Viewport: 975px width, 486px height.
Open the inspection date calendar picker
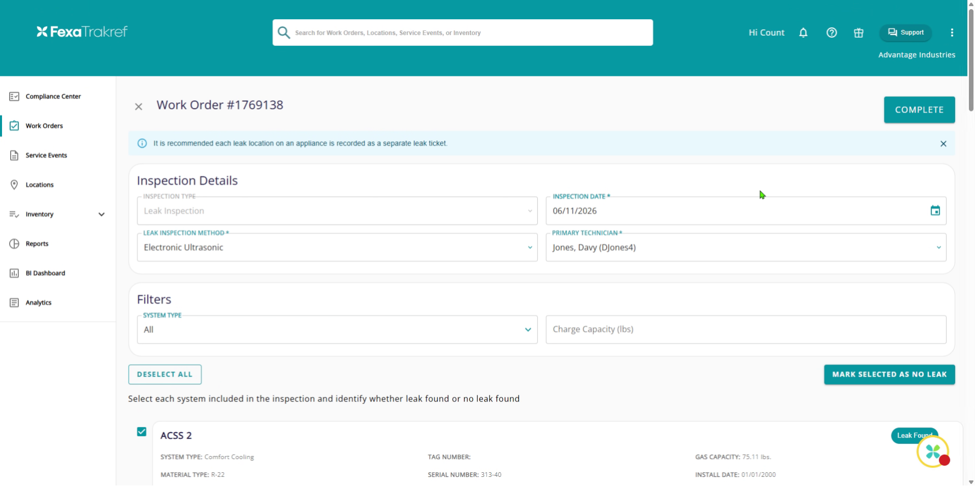(935, 211)
